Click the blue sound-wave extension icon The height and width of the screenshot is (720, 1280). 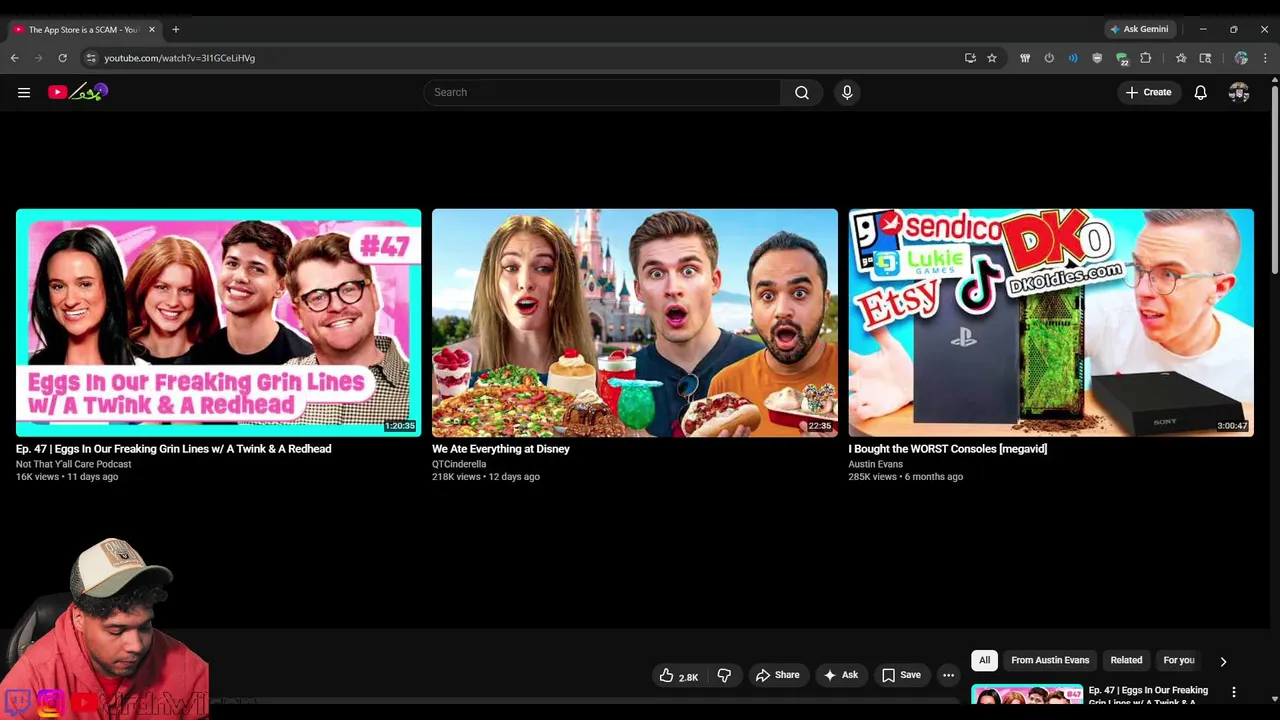pos(1073,58)
